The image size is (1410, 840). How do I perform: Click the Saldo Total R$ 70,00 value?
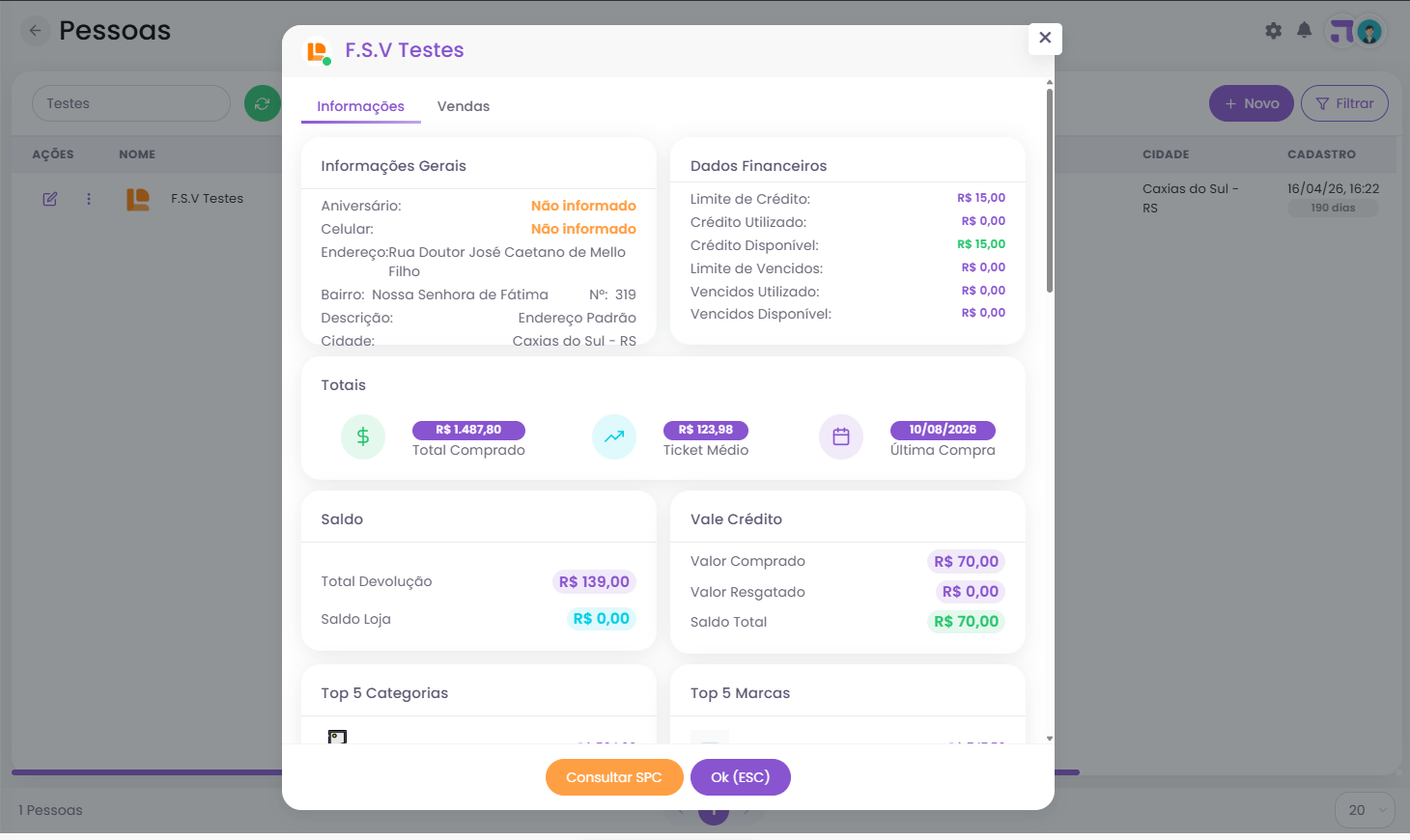(x=967, y=622)
